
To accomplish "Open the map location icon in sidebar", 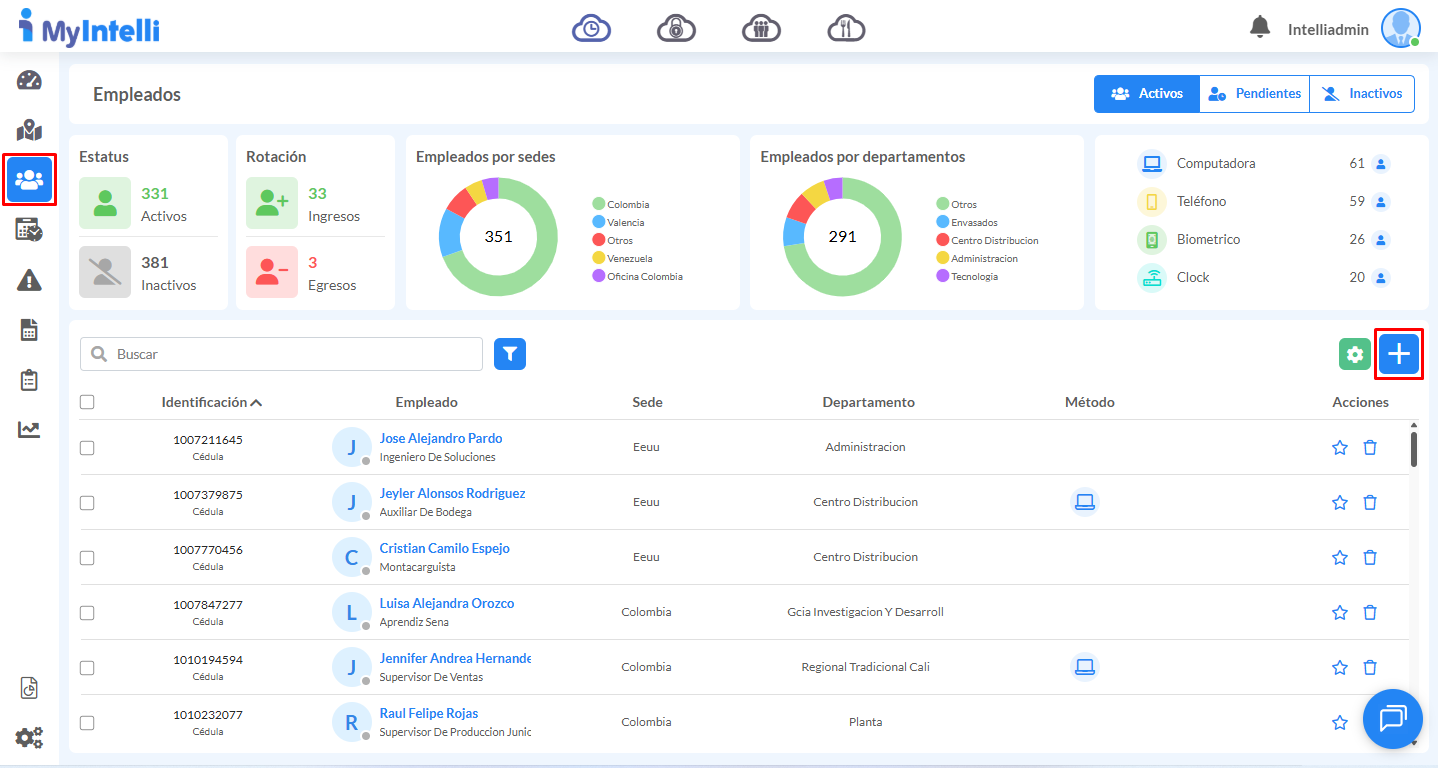I will [x=29, y=130].
